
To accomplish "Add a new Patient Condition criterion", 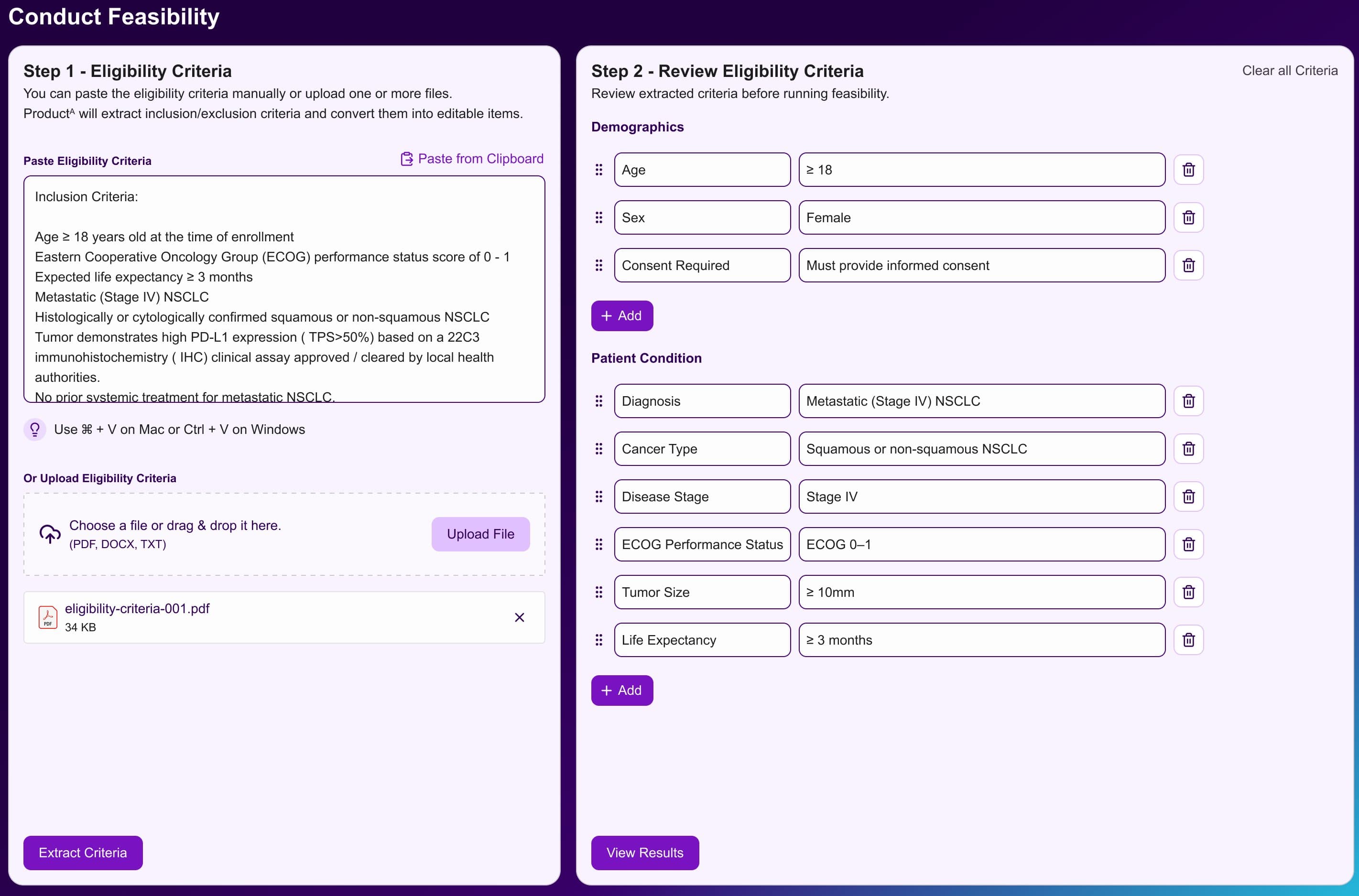I will [622, 690].
